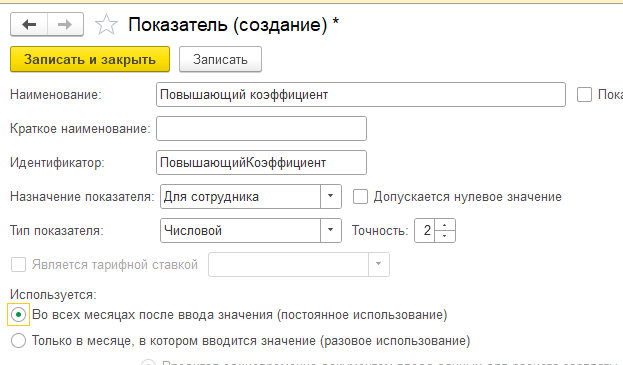Open the Назначение показателя dropdown

point(330,196)
